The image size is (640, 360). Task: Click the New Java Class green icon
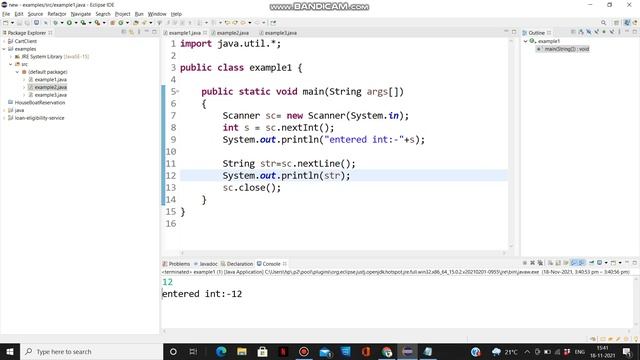pos(120,23)
